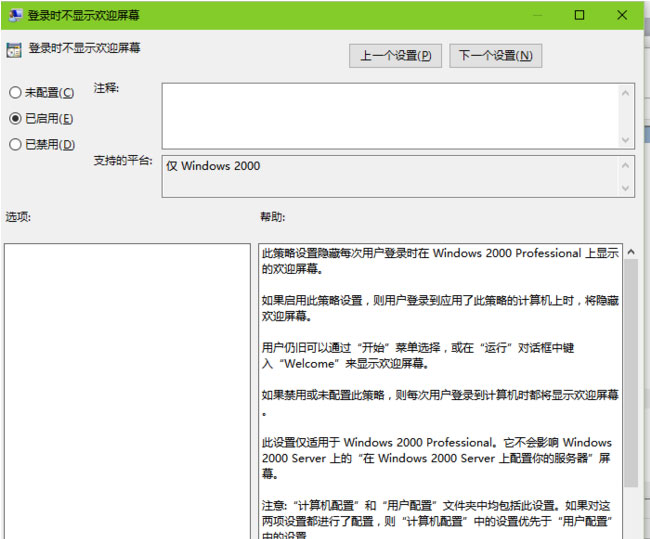
Task: Click the 选项: label
Action: click(x=18, y=216)
